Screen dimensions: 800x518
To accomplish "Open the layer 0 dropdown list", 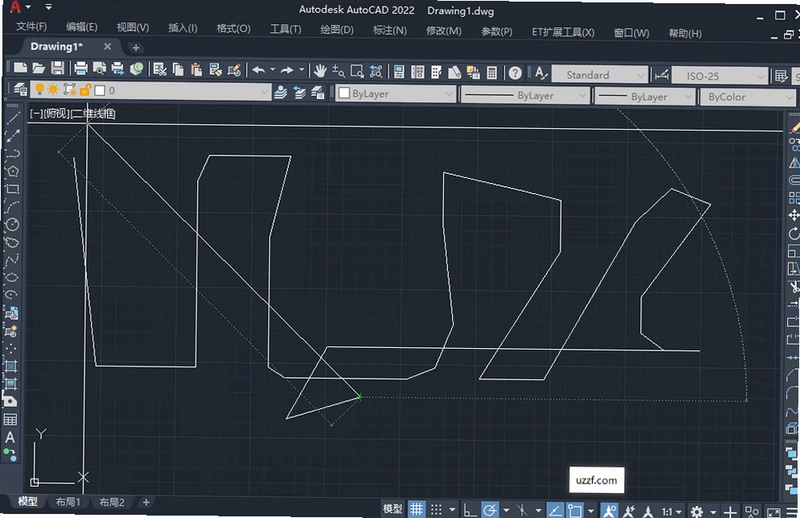I will point(264,92).
